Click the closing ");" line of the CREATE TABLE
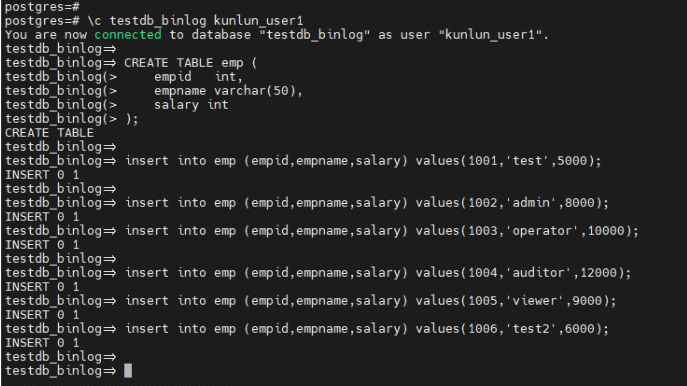687x386 pixels. pos(132,119)
